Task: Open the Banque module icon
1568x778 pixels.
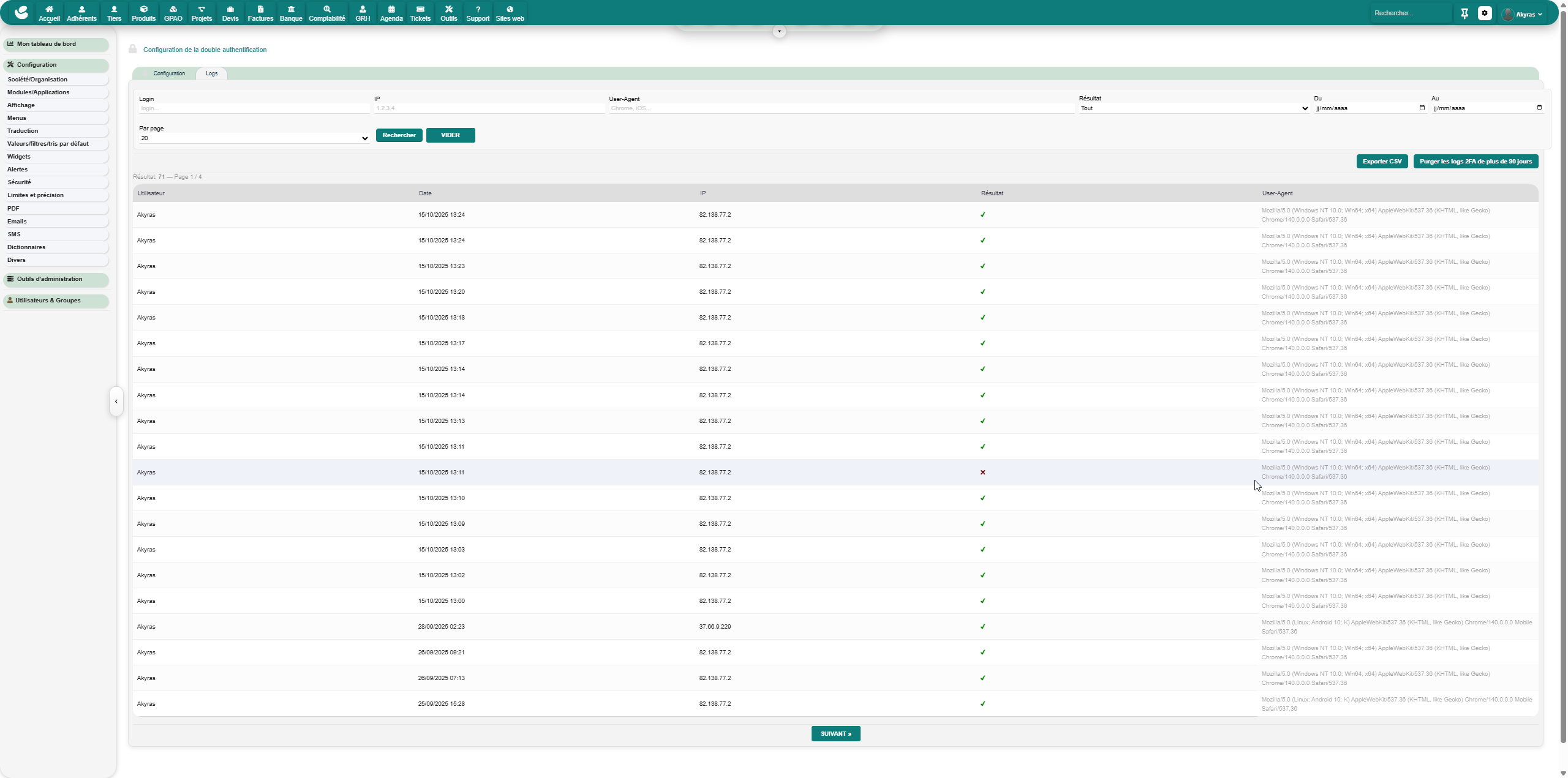Action: coord(291,9)
